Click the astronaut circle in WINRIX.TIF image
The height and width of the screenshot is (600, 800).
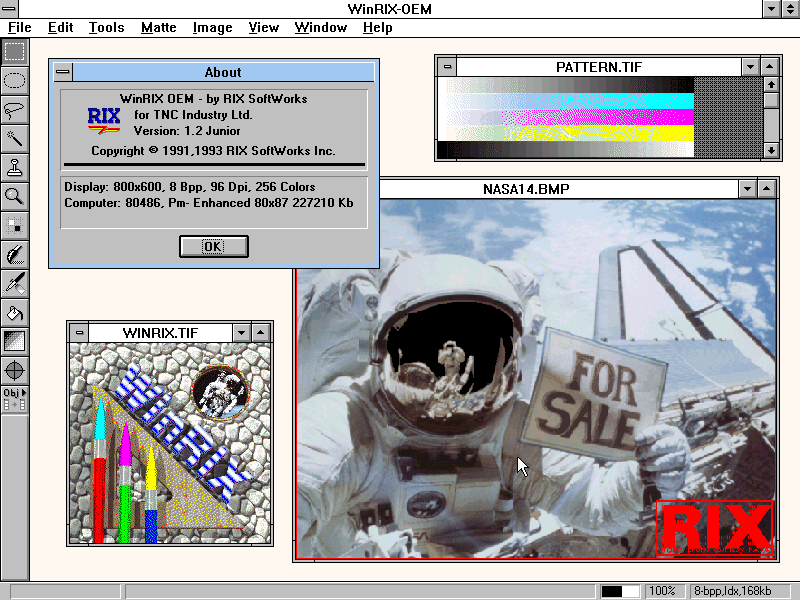tap(220, 392)
